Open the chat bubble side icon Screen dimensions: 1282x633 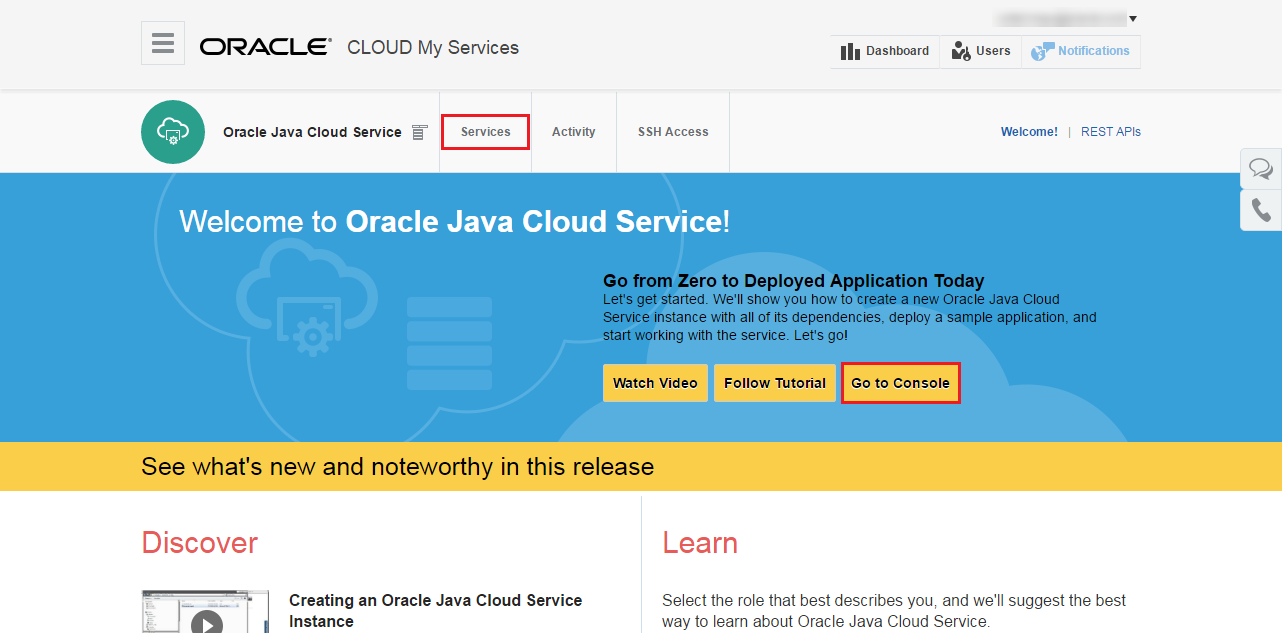[x=1261, y=169]
